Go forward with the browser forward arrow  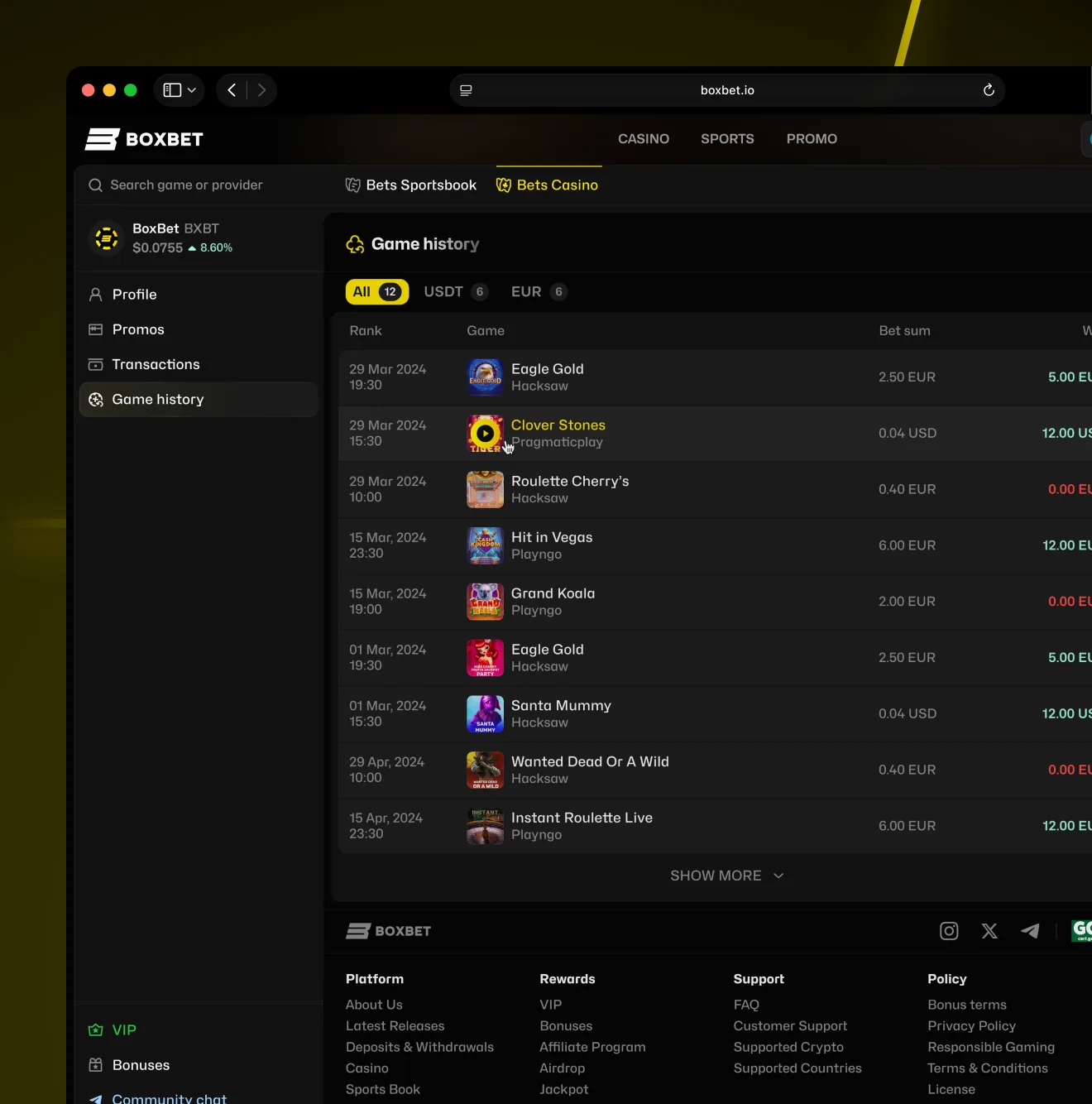coord(261,90)
